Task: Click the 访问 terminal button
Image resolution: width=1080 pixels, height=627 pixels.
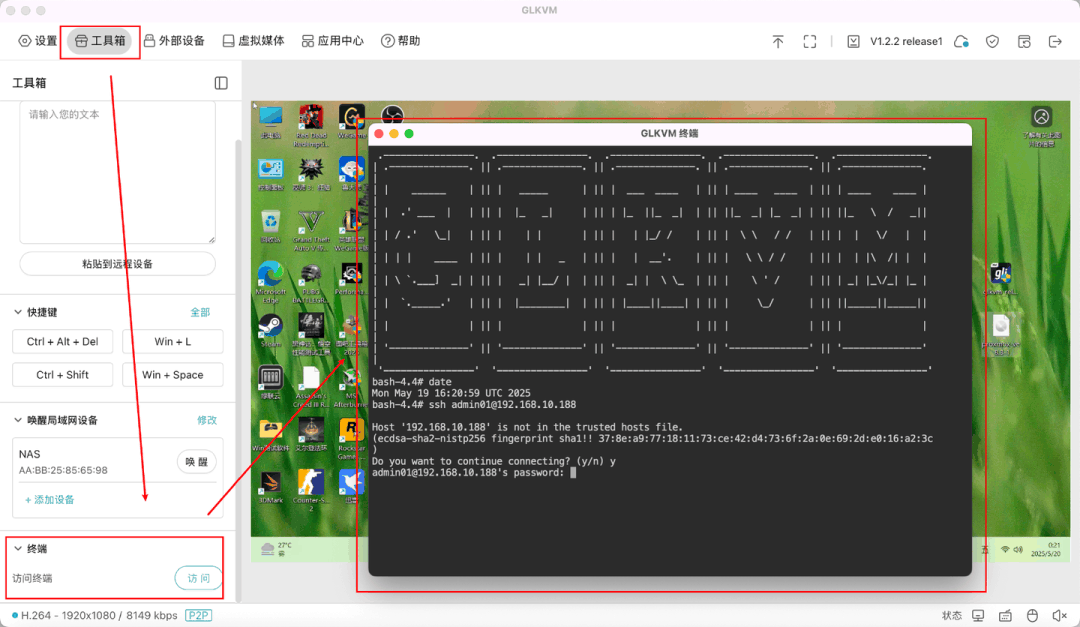Action: [x=198, y=578]
